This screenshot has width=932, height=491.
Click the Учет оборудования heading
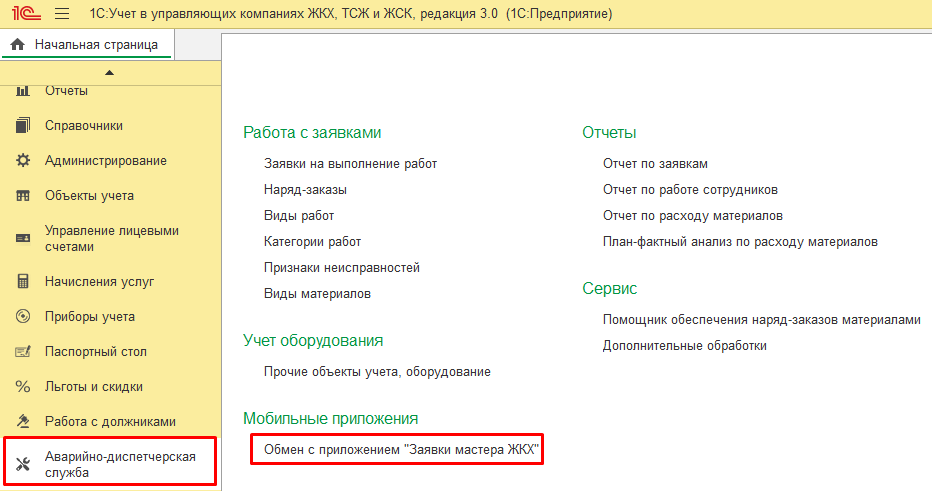click(313, 341)
